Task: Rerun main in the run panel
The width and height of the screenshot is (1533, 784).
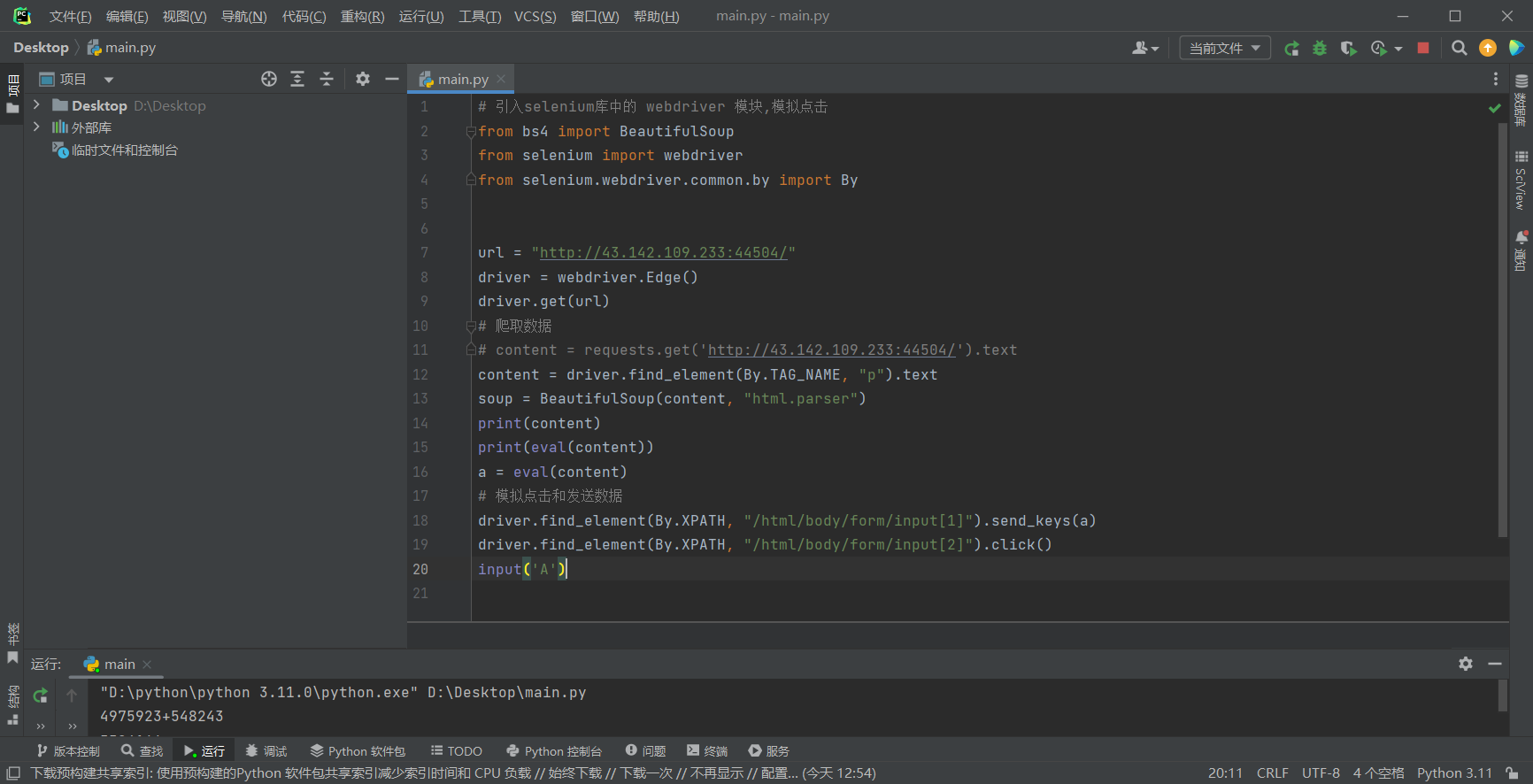Action: [x=40, y=696]
